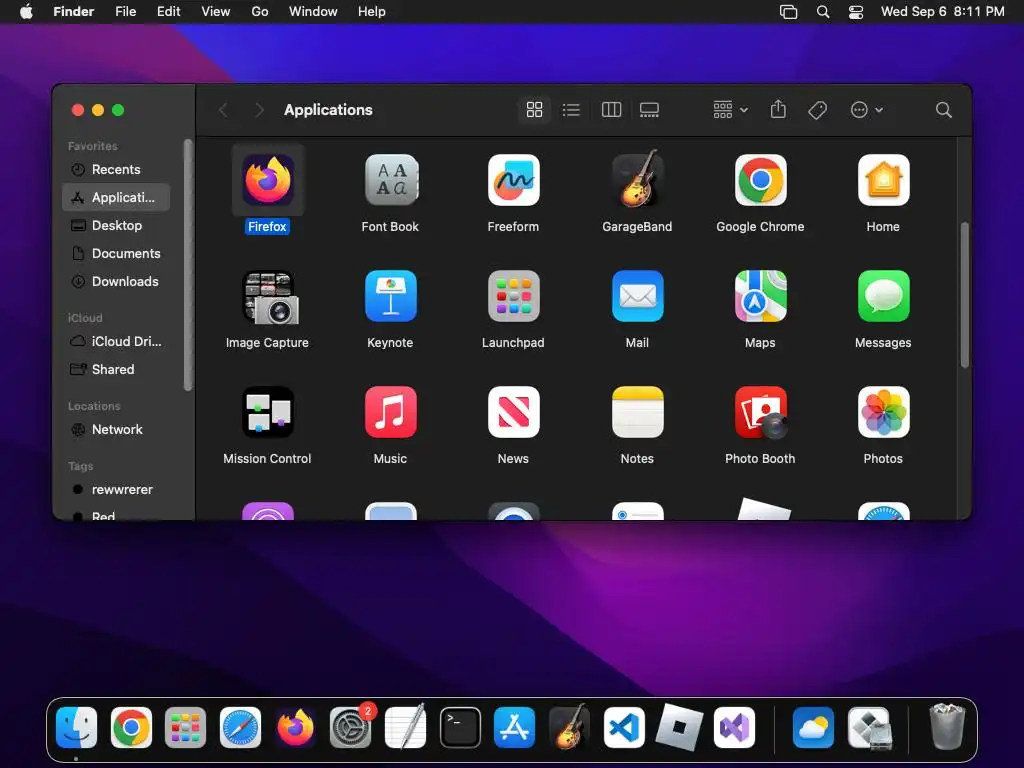Open the Firefox application icon

pos(268,180)
